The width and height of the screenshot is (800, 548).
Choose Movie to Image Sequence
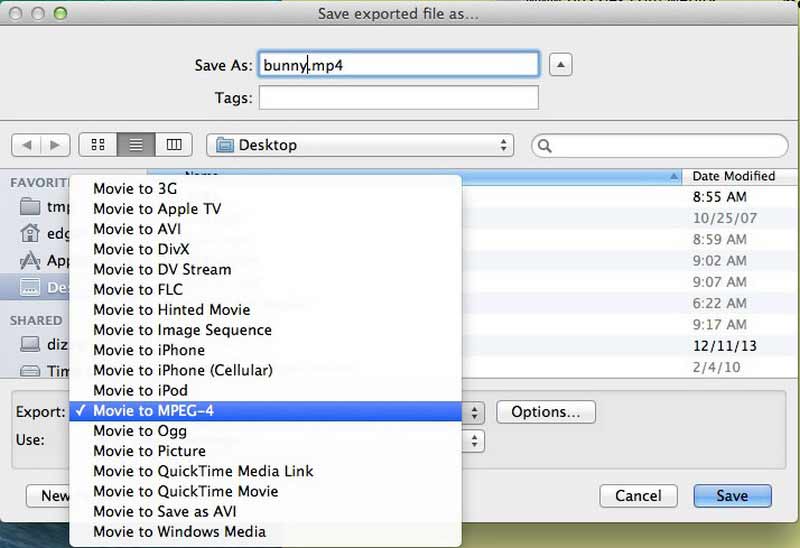(x=182, y=330)
